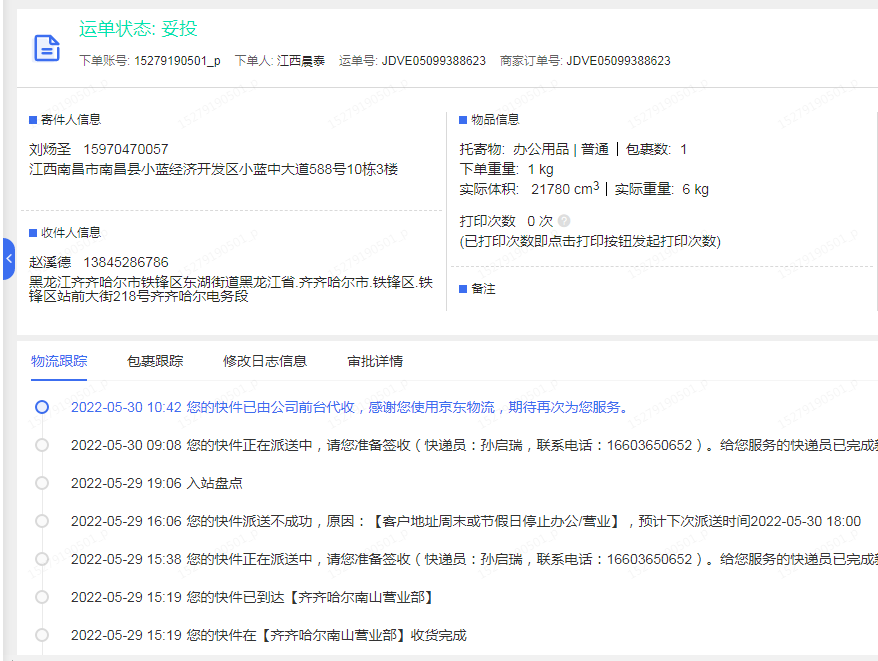Click the 包裹数 1 value

pyautogui.click(x=684, y=150)
